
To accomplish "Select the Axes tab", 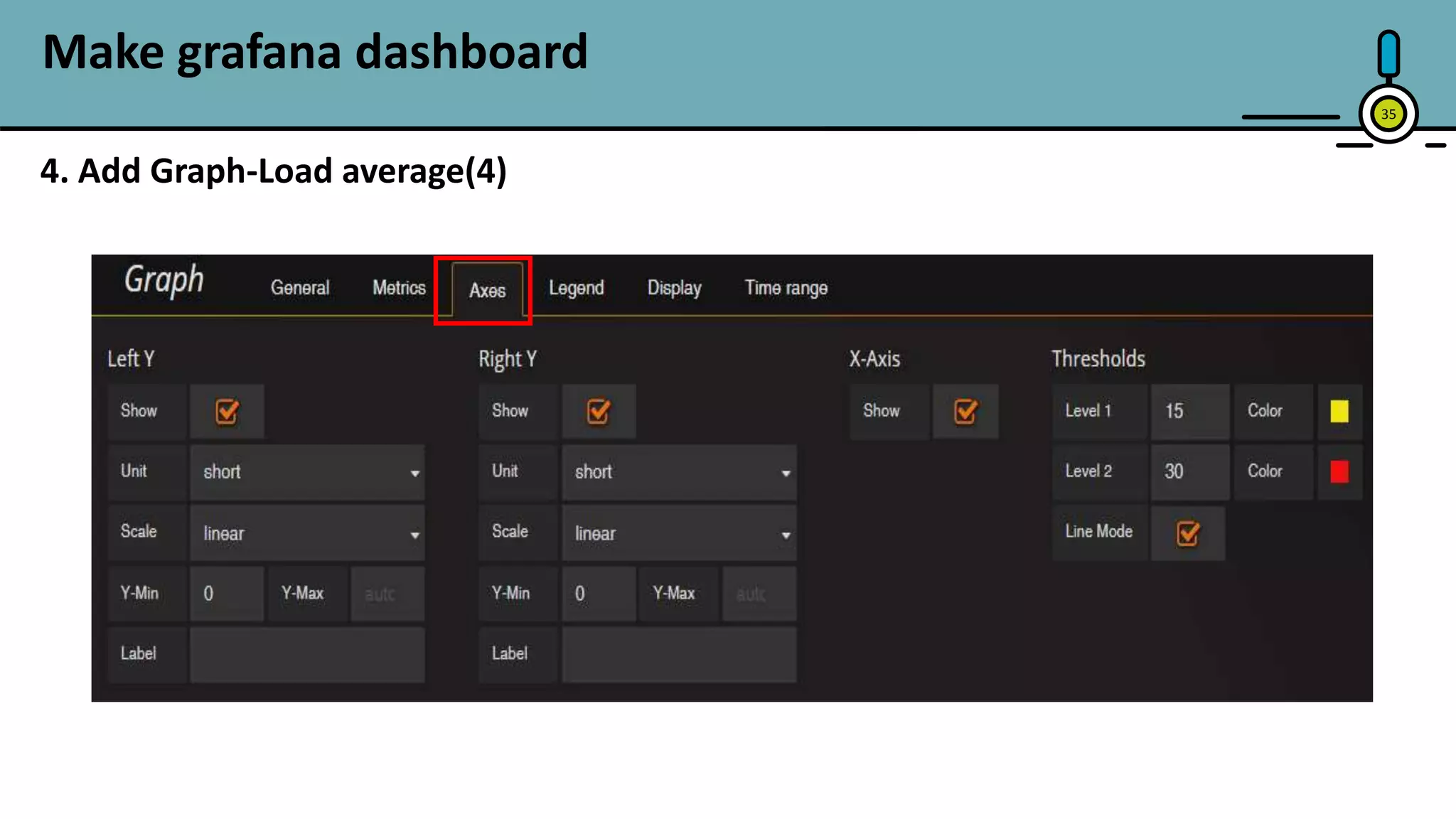I will point(487,291).
